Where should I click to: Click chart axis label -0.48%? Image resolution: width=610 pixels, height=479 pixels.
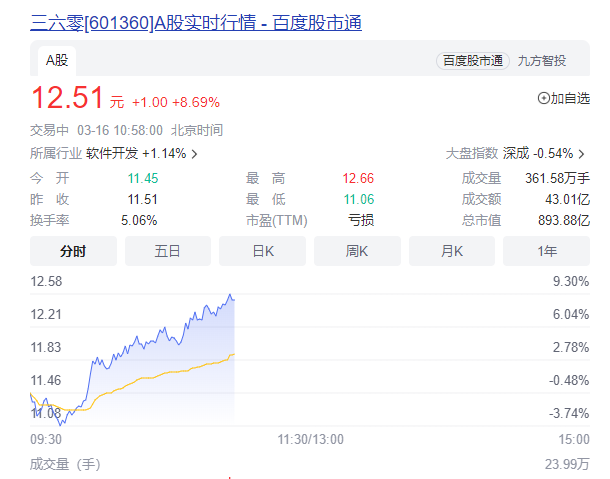569,380
